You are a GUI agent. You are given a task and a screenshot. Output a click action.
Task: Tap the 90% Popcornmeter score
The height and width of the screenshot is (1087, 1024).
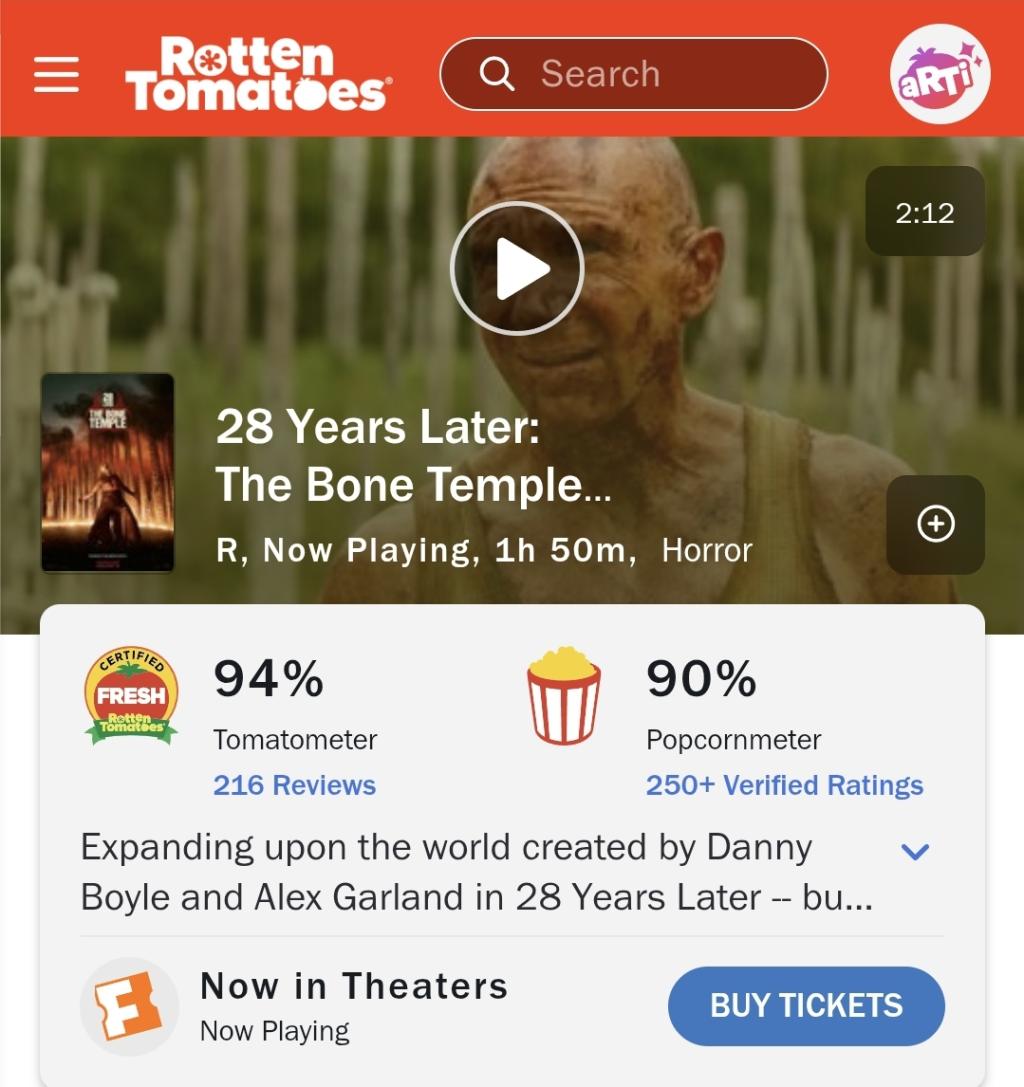(x=701, y=677)
